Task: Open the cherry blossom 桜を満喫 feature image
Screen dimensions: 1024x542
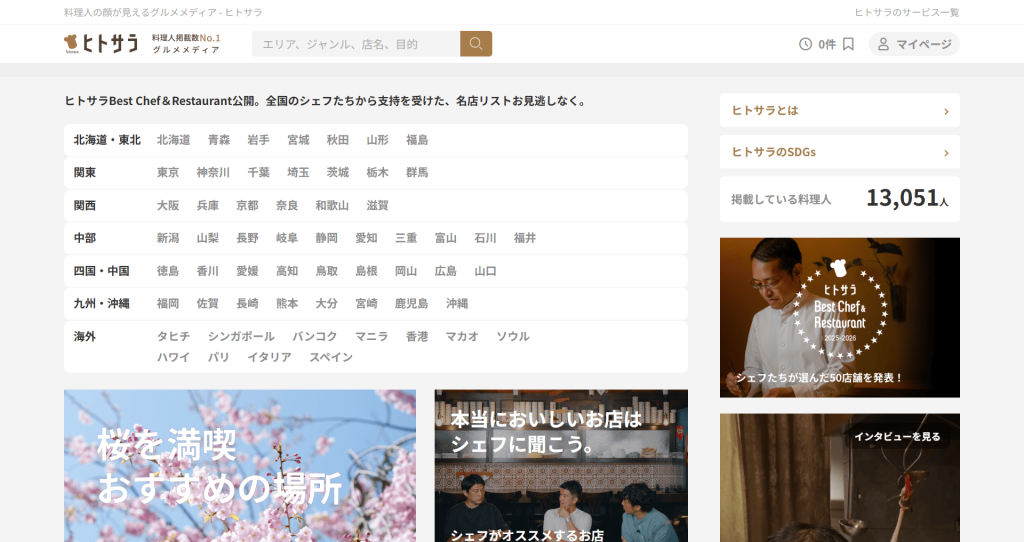Action: [x=240, y=465]
